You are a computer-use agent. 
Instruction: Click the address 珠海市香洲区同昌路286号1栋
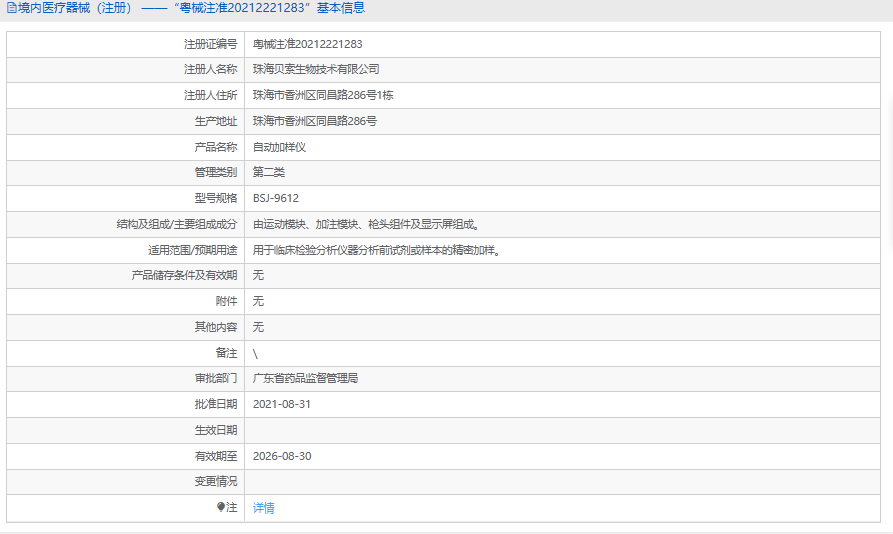[x=323, y=95]
